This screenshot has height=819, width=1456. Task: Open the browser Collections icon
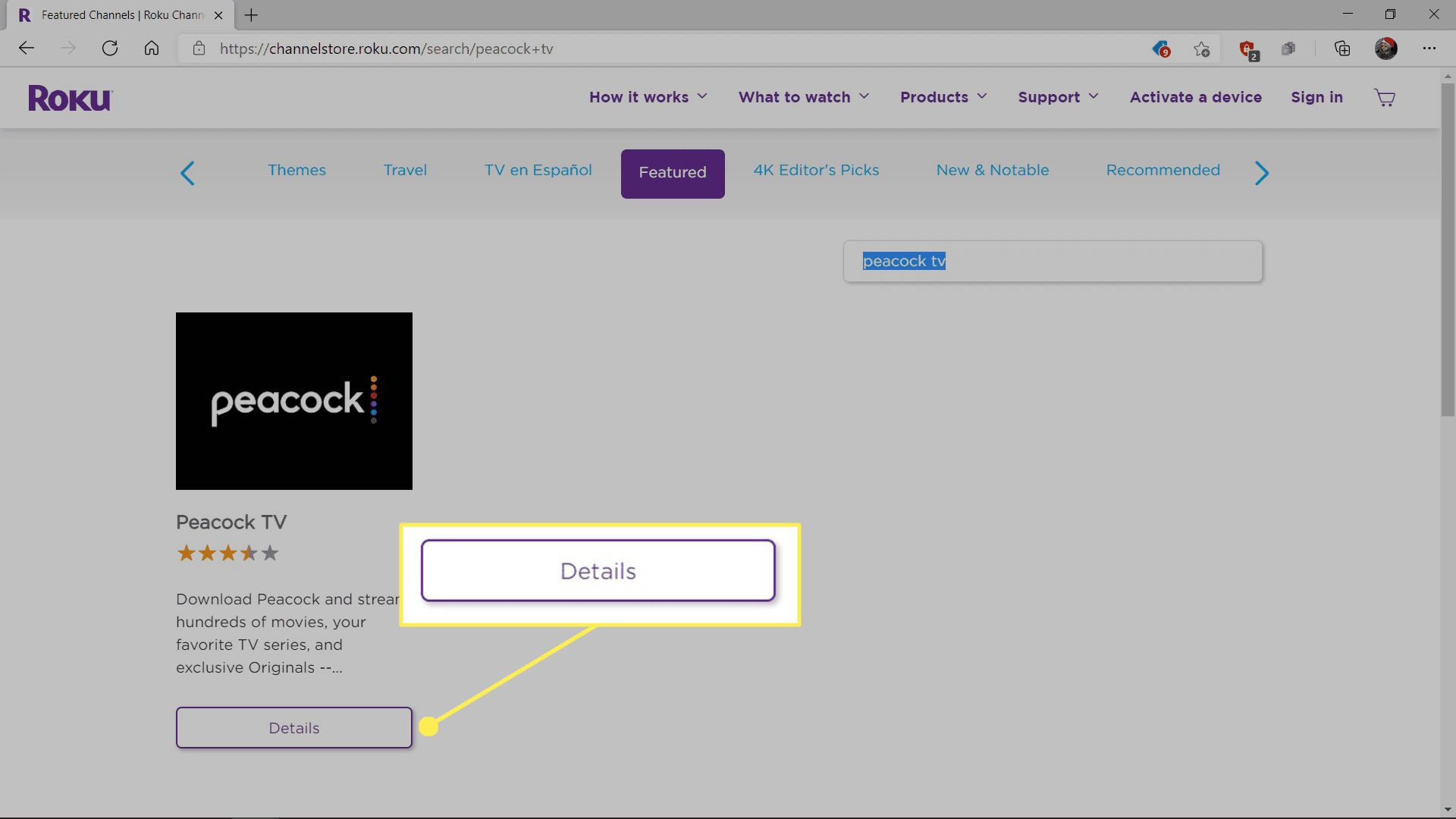click(x=1342, y=49)
